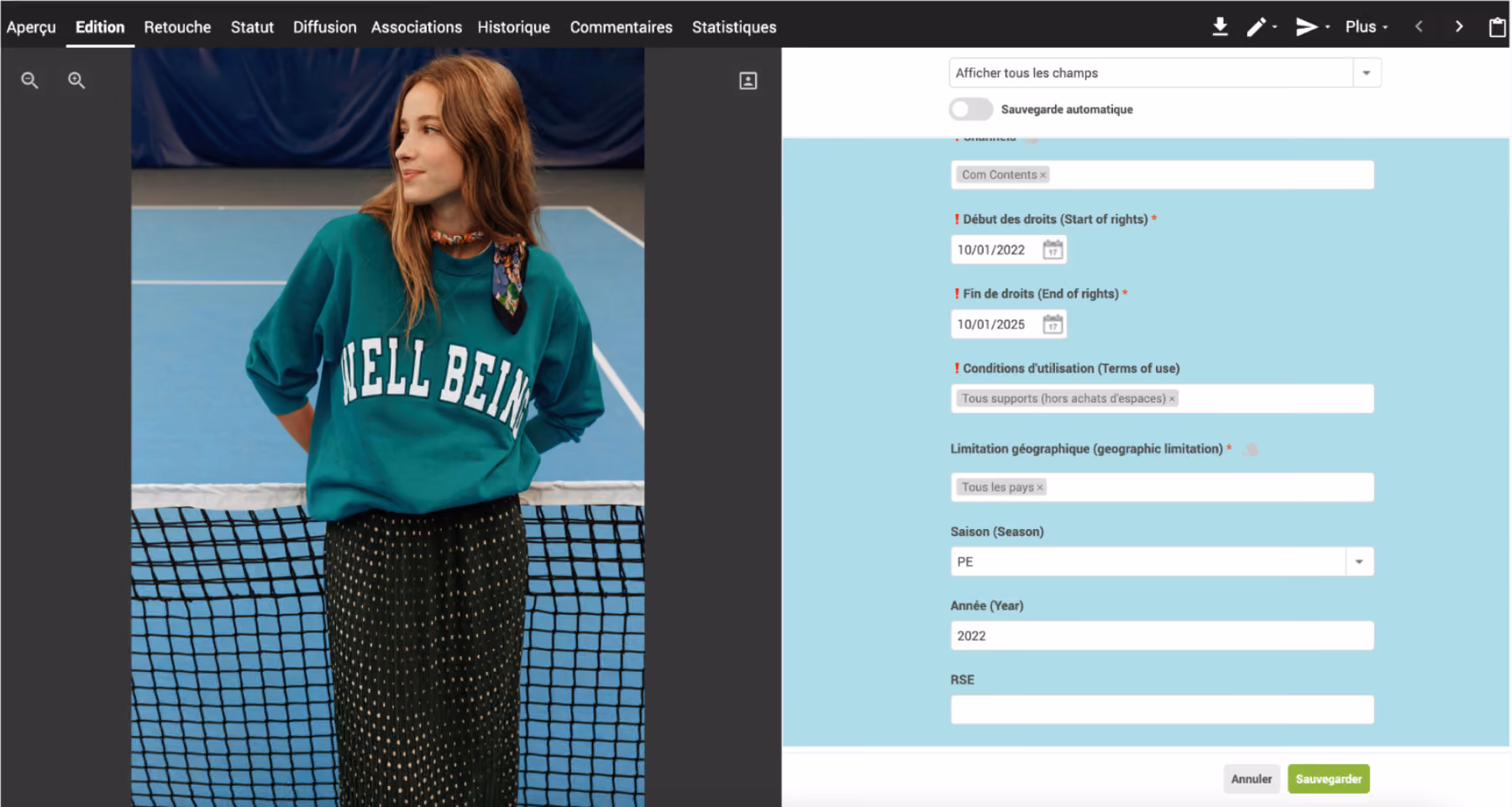Open calendar for Début des droits
Screen dimensions: 1512x807
pyautogui.click(x=1053, y=249)
